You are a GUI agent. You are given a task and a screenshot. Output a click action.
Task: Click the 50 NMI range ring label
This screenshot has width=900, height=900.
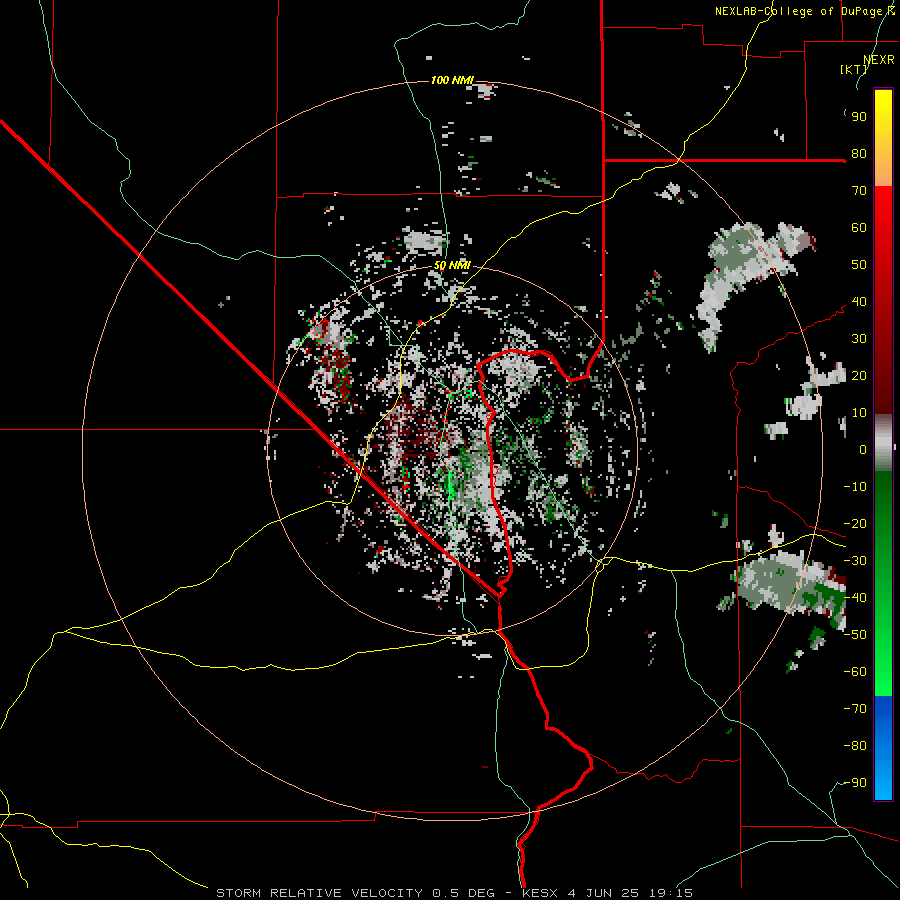pos(452,265)
